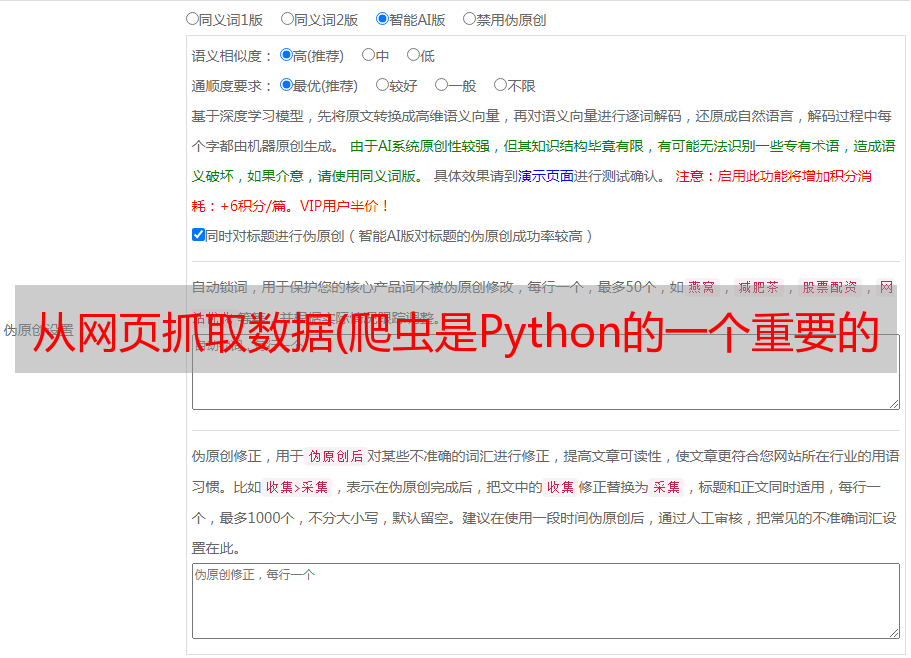911x658 pixels.
Task: Click the 减肥茶 example tag
Action: point(758,287)
